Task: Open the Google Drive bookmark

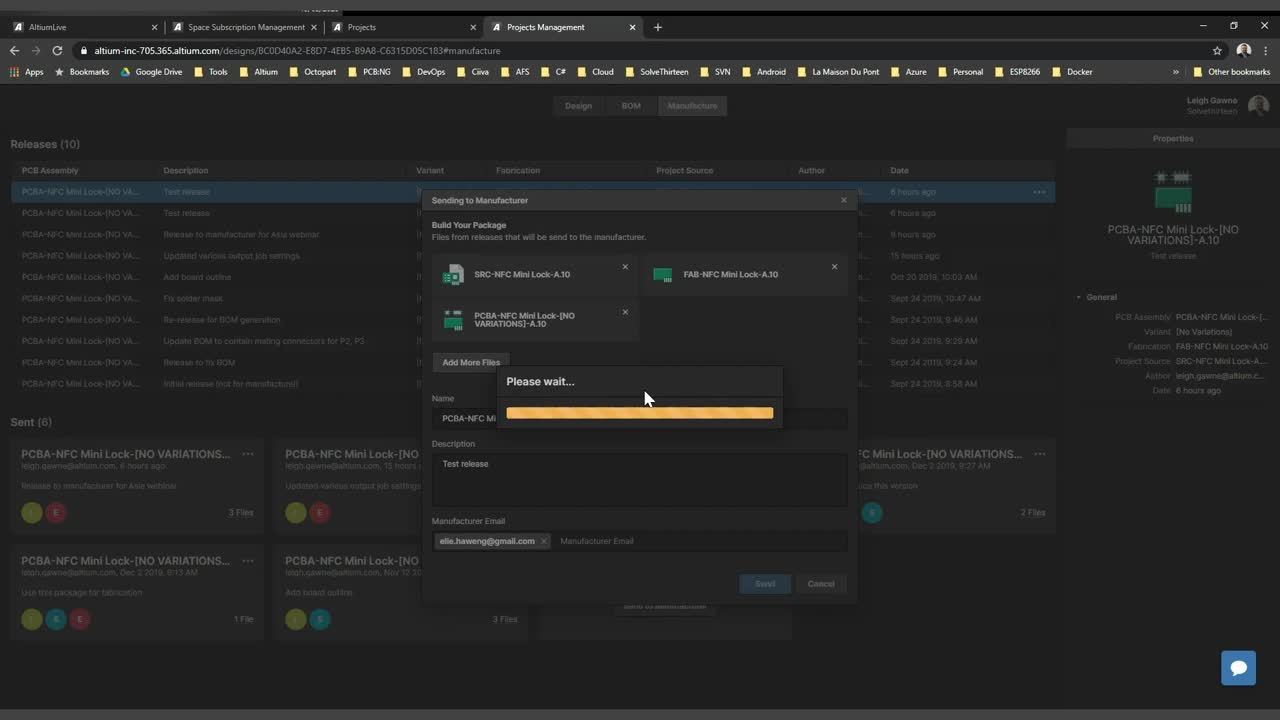Action: tap(152, 72)
